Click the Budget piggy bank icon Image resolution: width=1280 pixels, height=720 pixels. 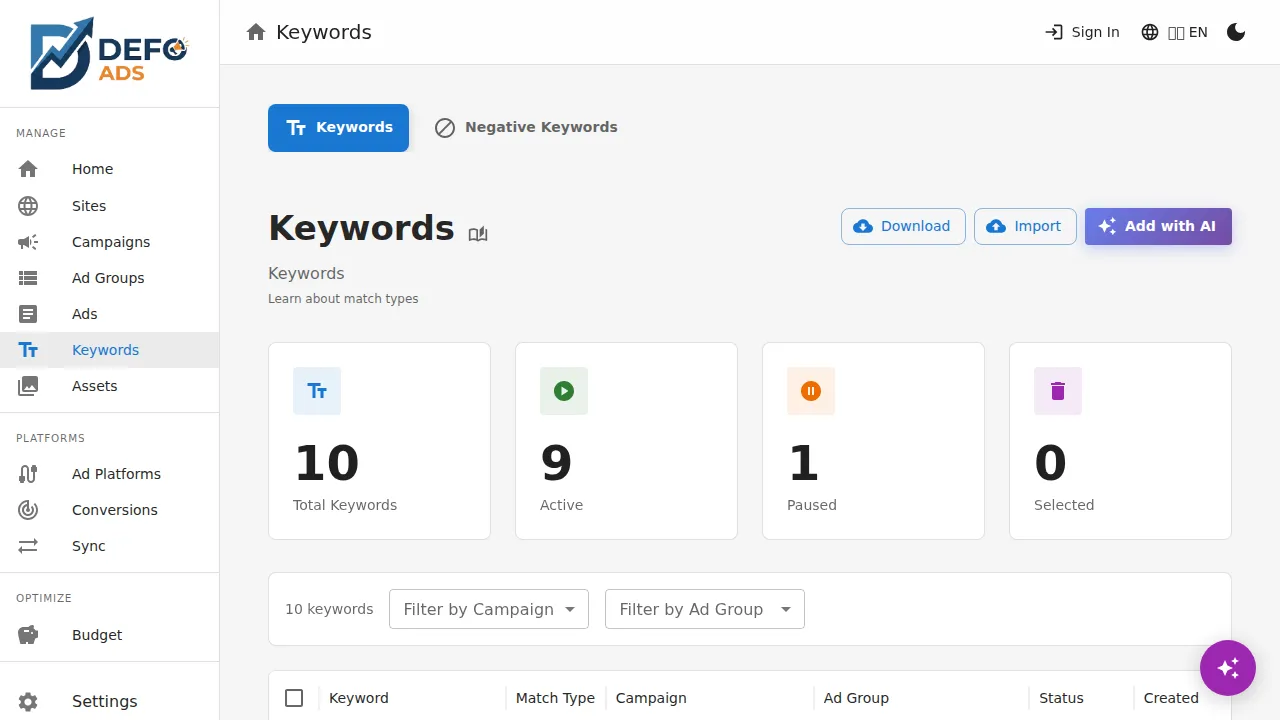pos(28,635)
